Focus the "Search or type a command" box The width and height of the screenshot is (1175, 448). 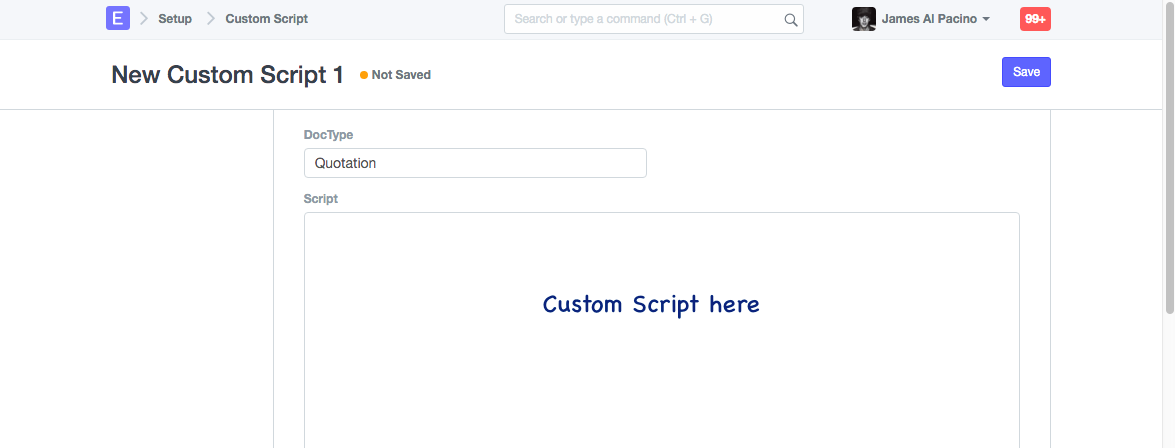(645, 19)
